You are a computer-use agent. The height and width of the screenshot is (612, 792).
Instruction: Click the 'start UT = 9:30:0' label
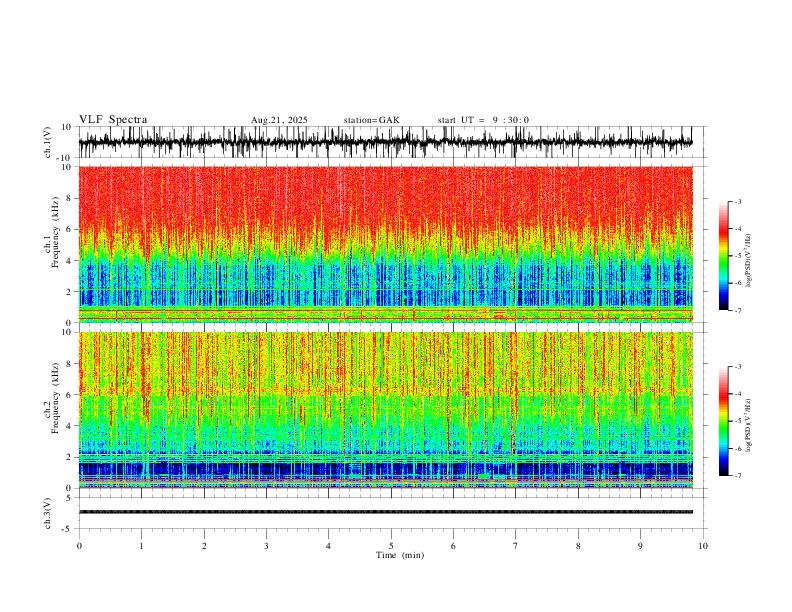click(x=483, y=120)
